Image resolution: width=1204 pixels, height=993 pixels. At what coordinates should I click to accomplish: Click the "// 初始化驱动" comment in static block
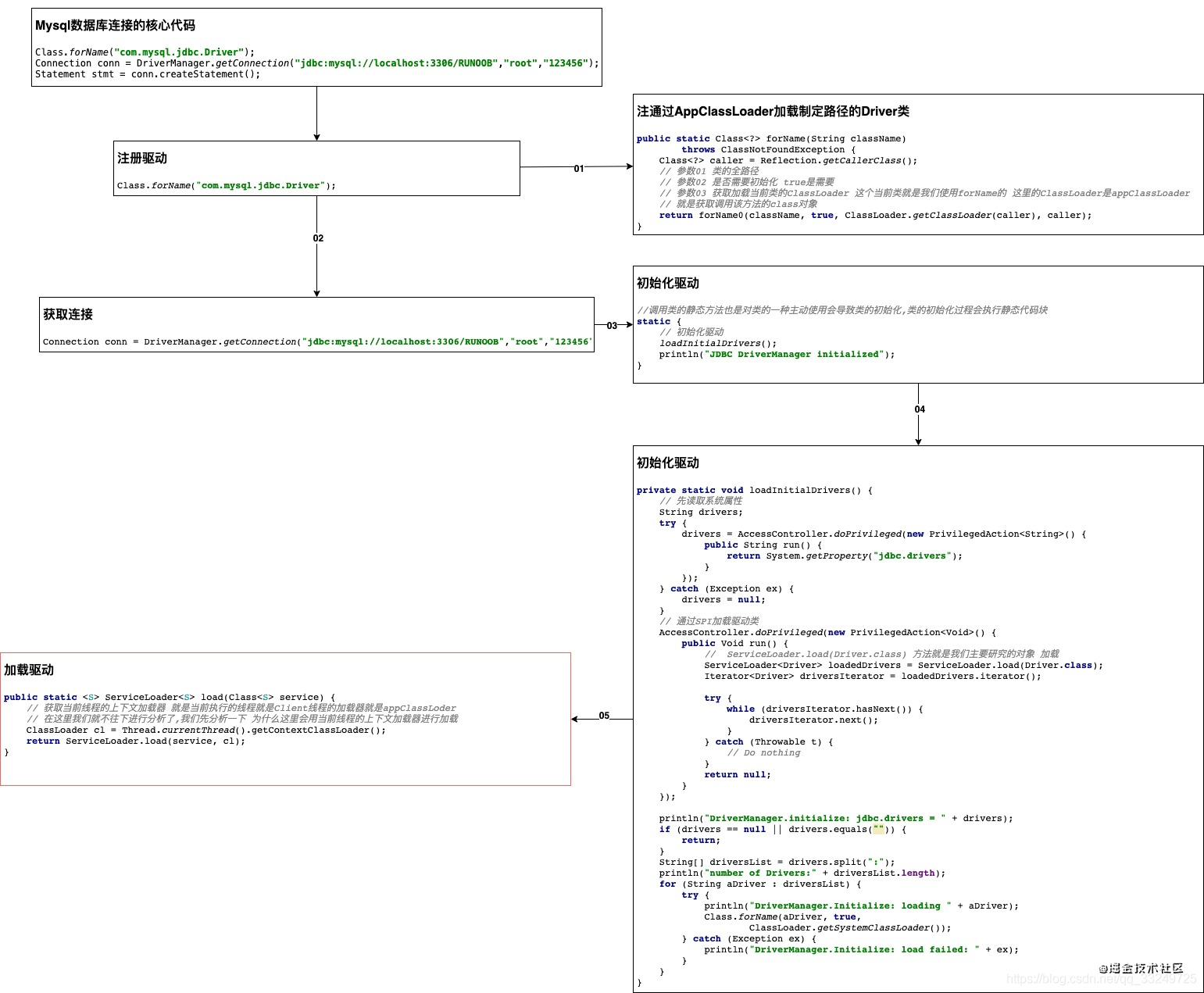point(691,332)
